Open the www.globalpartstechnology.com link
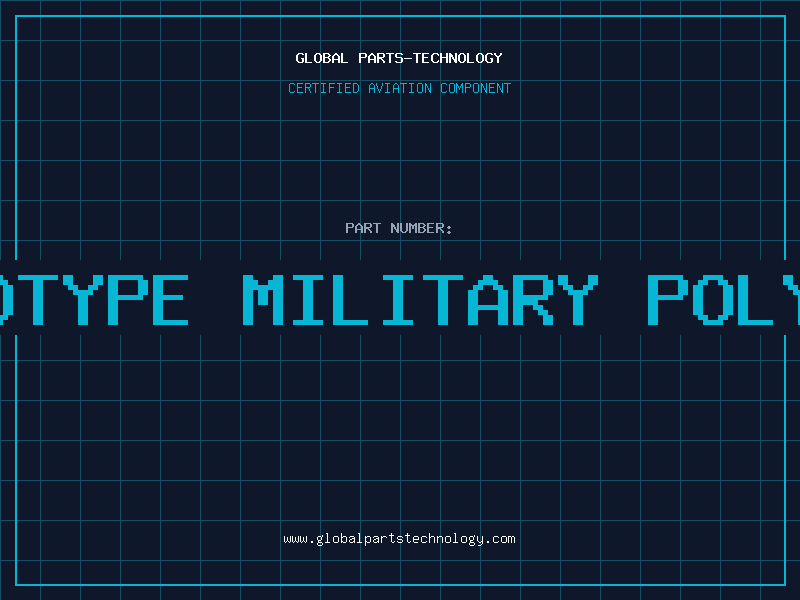The width and height of the screenshot is (800, 600). (399, 539)
